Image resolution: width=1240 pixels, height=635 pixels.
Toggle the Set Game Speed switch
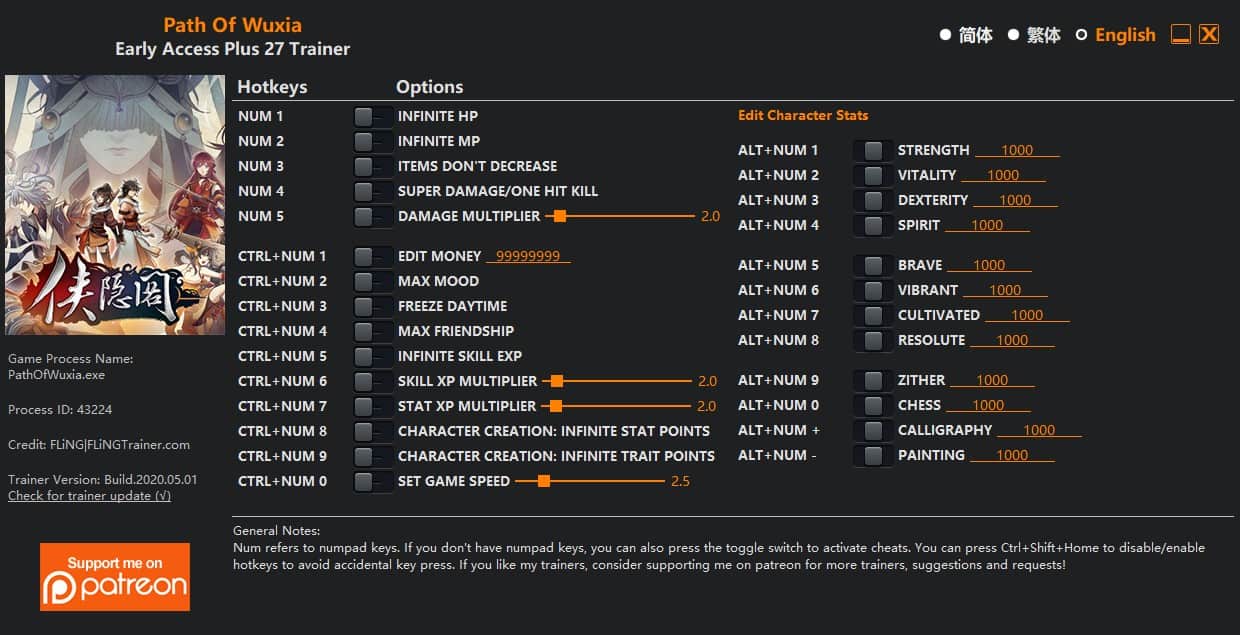click(373, 481)
